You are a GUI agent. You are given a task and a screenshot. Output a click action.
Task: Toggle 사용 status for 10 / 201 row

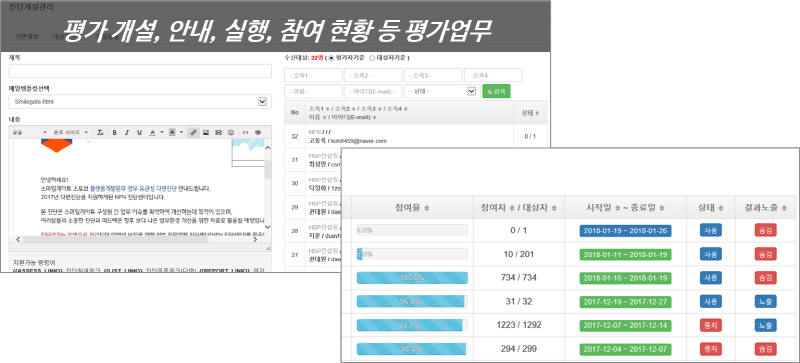(x=711, y=254)
